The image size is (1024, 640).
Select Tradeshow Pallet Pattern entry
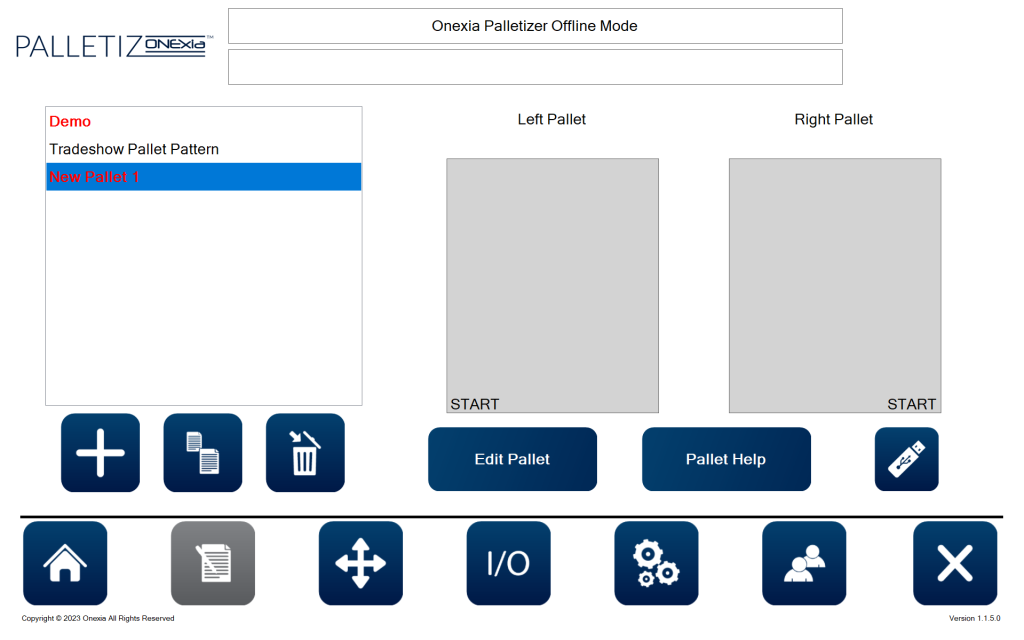tap(134, 149)
